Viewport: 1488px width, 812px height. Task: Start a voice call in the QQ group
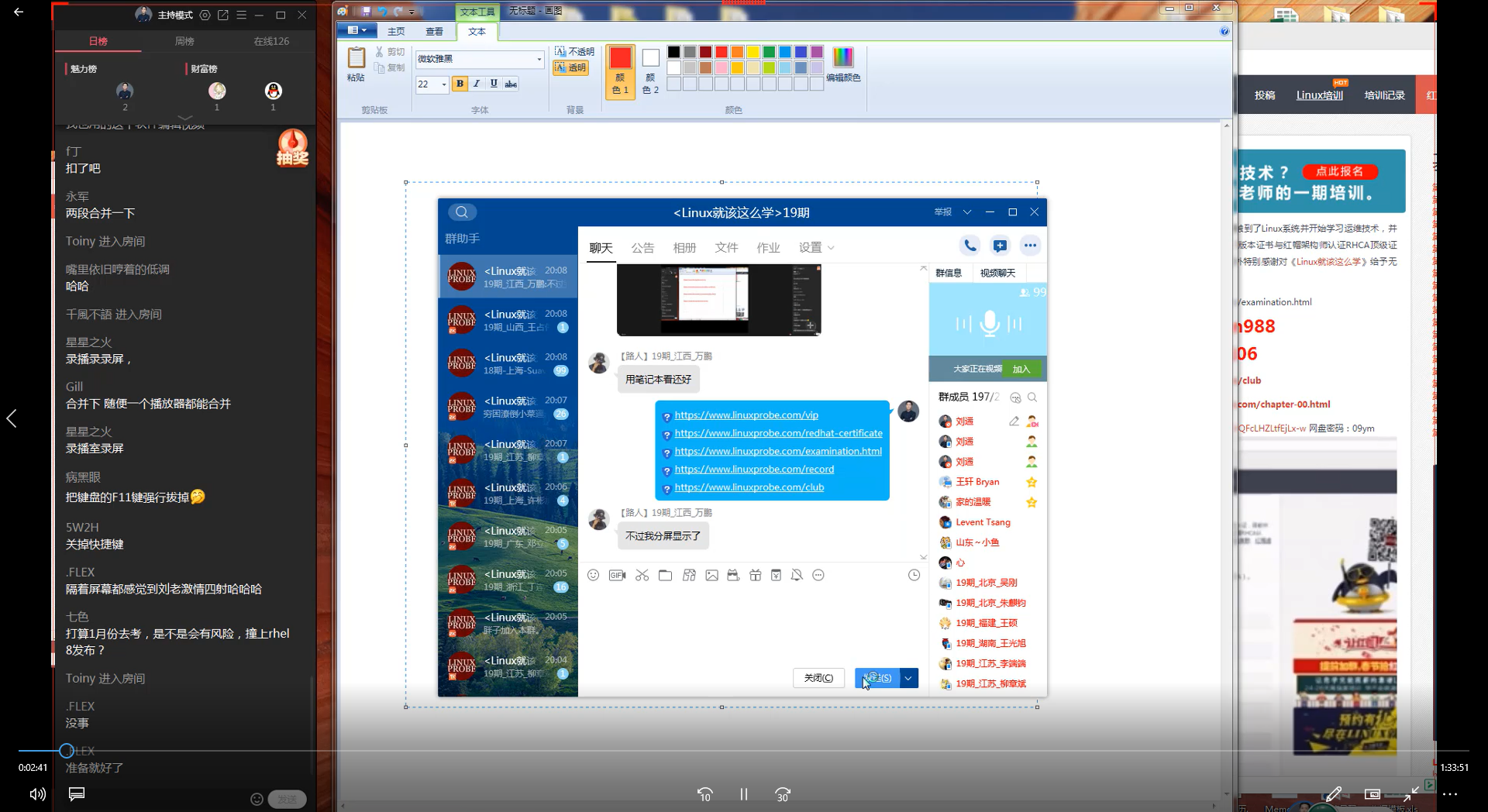[970, 246]
